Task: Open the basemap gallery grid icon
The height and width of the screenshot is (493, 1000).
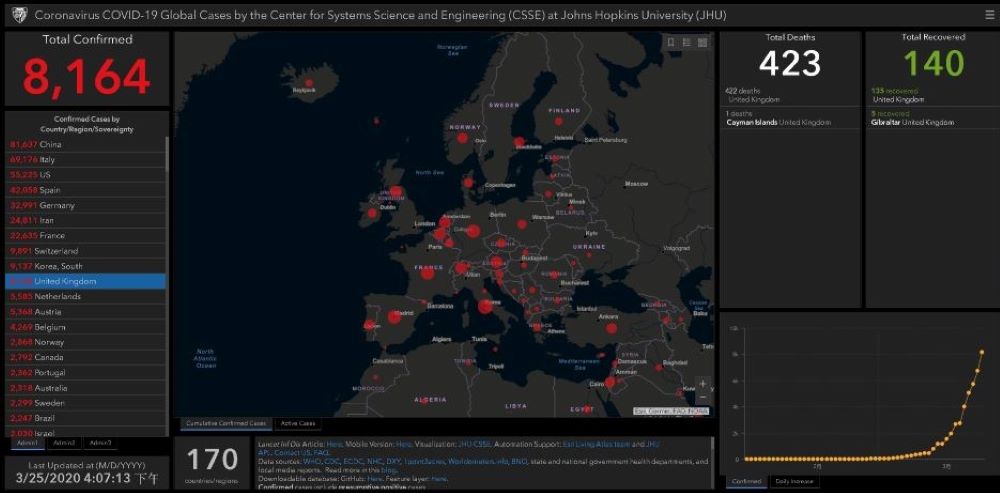Action: coord(702,43)
